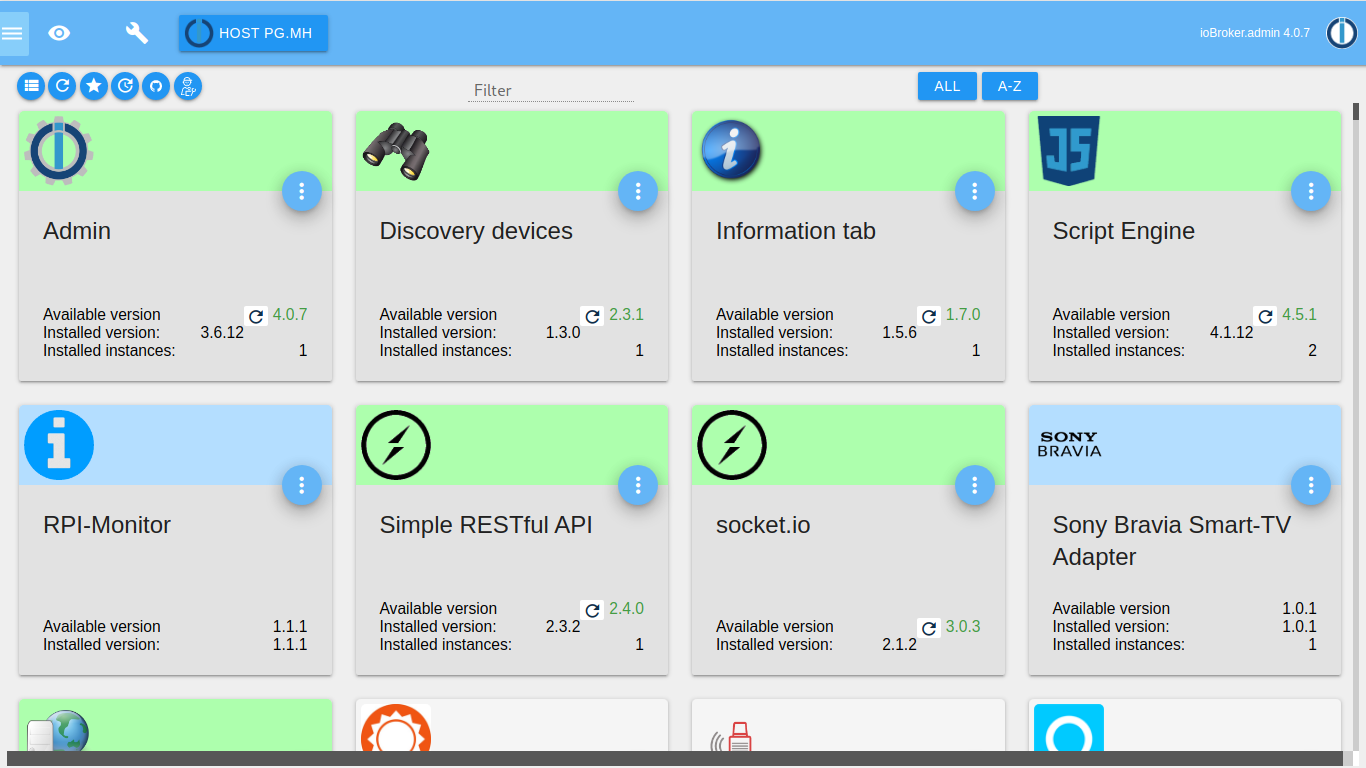Image resolution: width=1366 pixels, height=768 pixels.
Task: Toggle the ALL filter button
Action: tap(946, 86)
